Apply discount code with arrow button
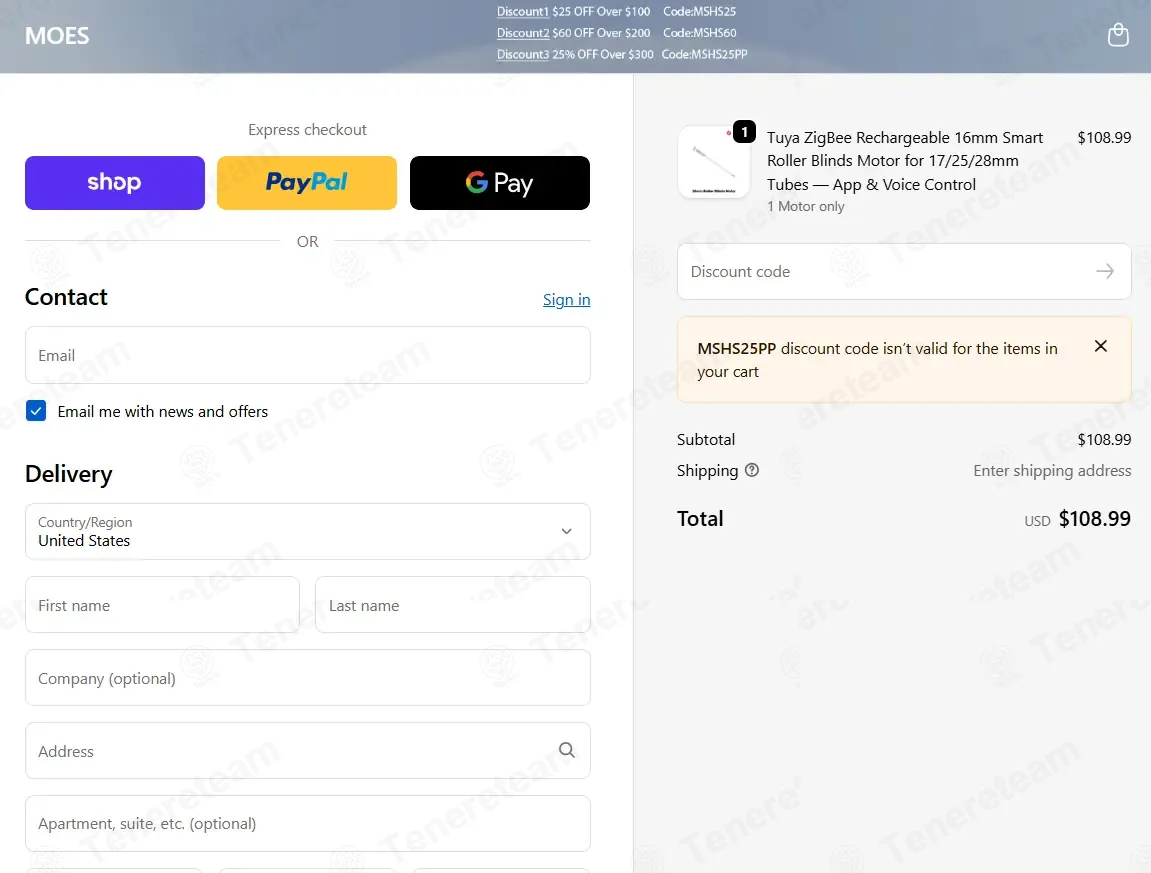1151x873 pixels. pyautogui.click(x=1105, y=272)
